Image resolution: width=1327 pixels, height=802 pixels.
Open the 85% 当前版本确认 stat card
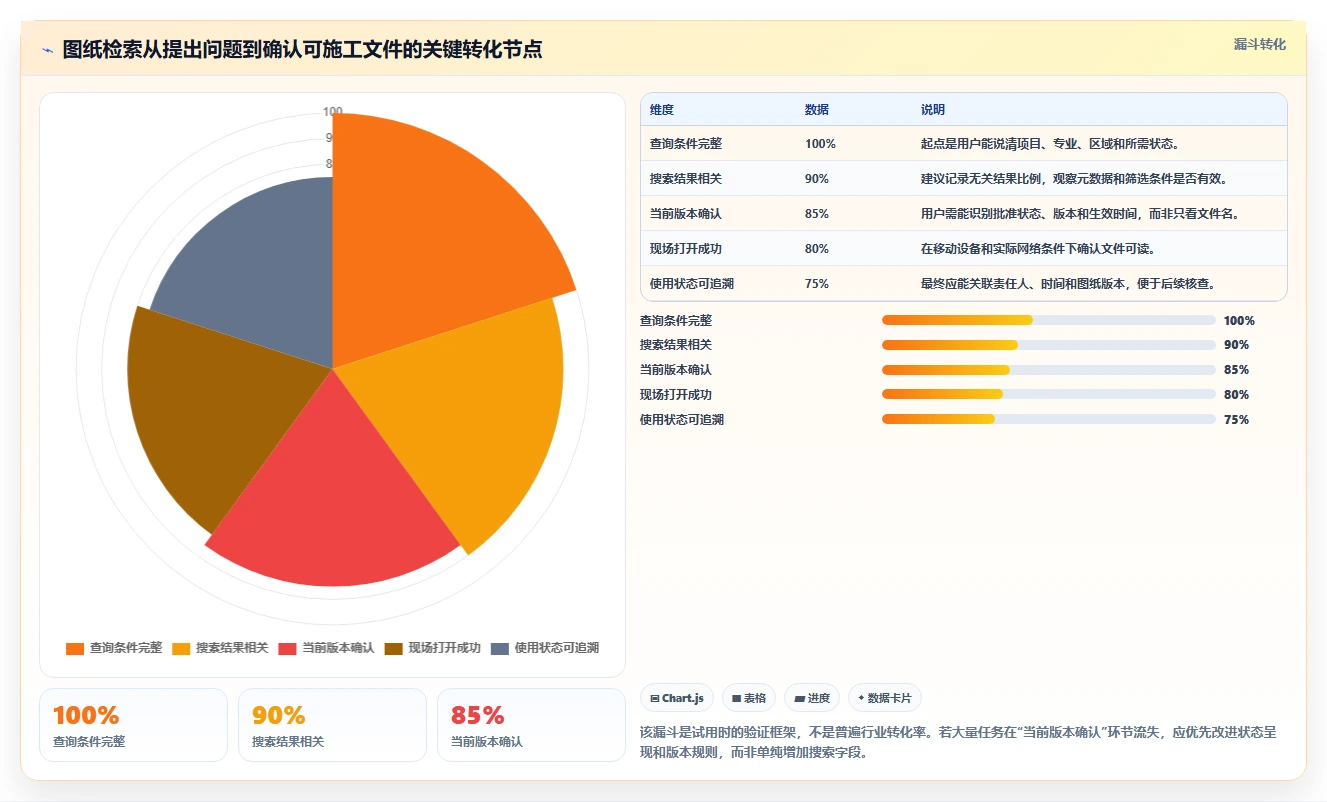point(531,725)
